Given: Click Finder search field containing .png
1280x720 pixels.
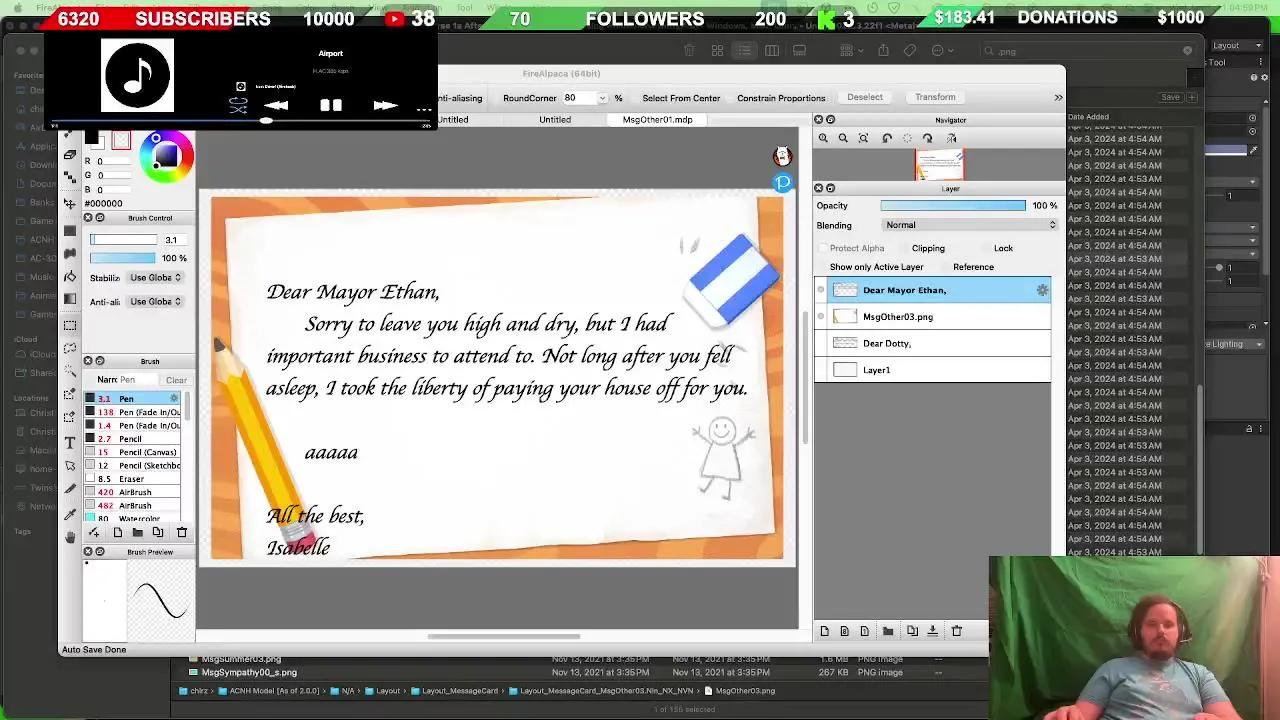Looking at the screenshot, I should tap(1088, 51).
